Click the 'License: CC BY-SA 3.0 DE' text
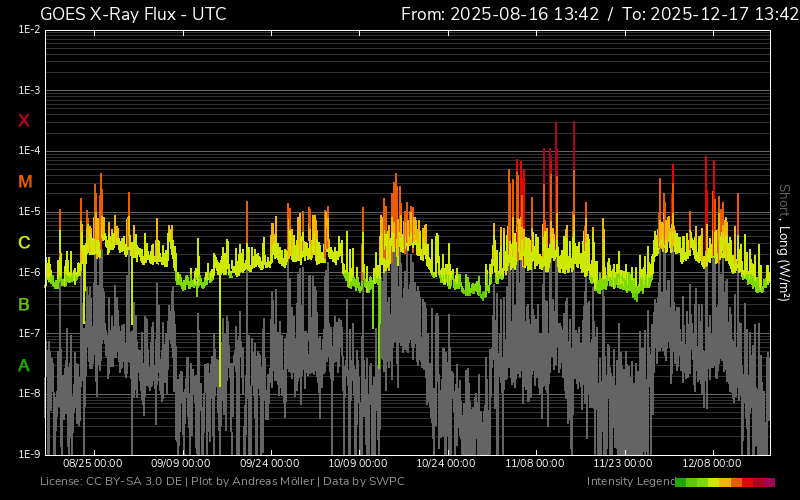This screenshot has width=800, height=500. [111, 481]
